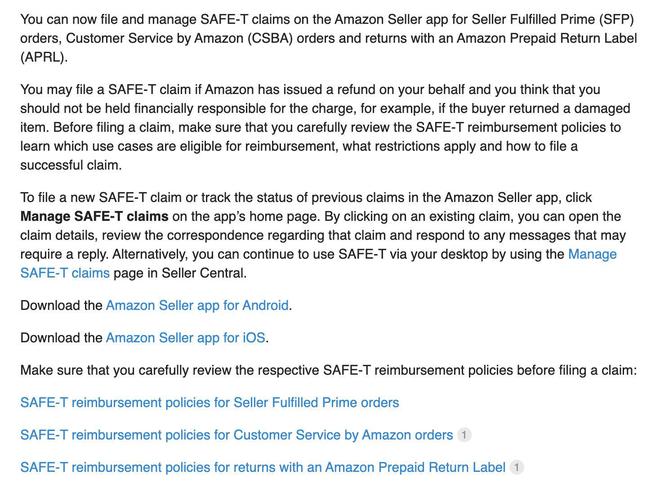660x484 pixels.
Task: Open reimbursement policies for Seller Fulfilled Prime orders
Action: [209, 402]
